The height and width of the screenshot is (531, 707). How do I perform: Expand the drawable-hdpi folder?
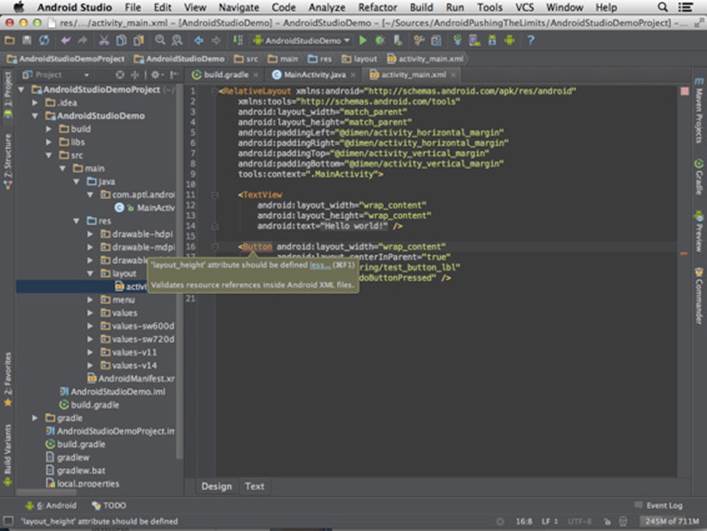point(90,234)
